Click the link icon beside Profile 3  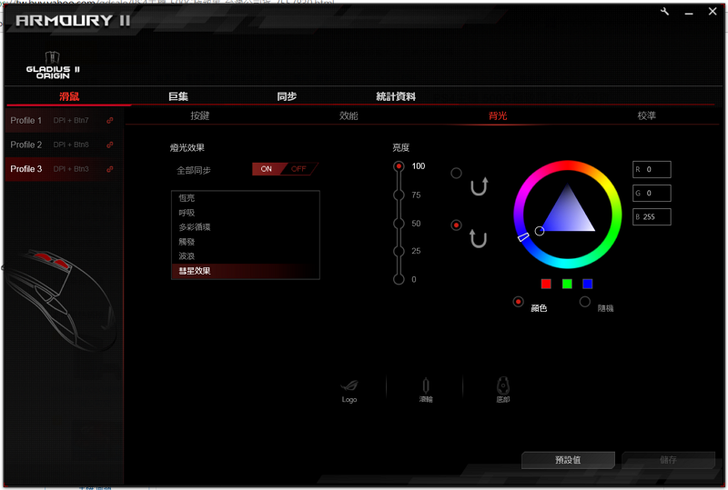[x=110, y=169]
